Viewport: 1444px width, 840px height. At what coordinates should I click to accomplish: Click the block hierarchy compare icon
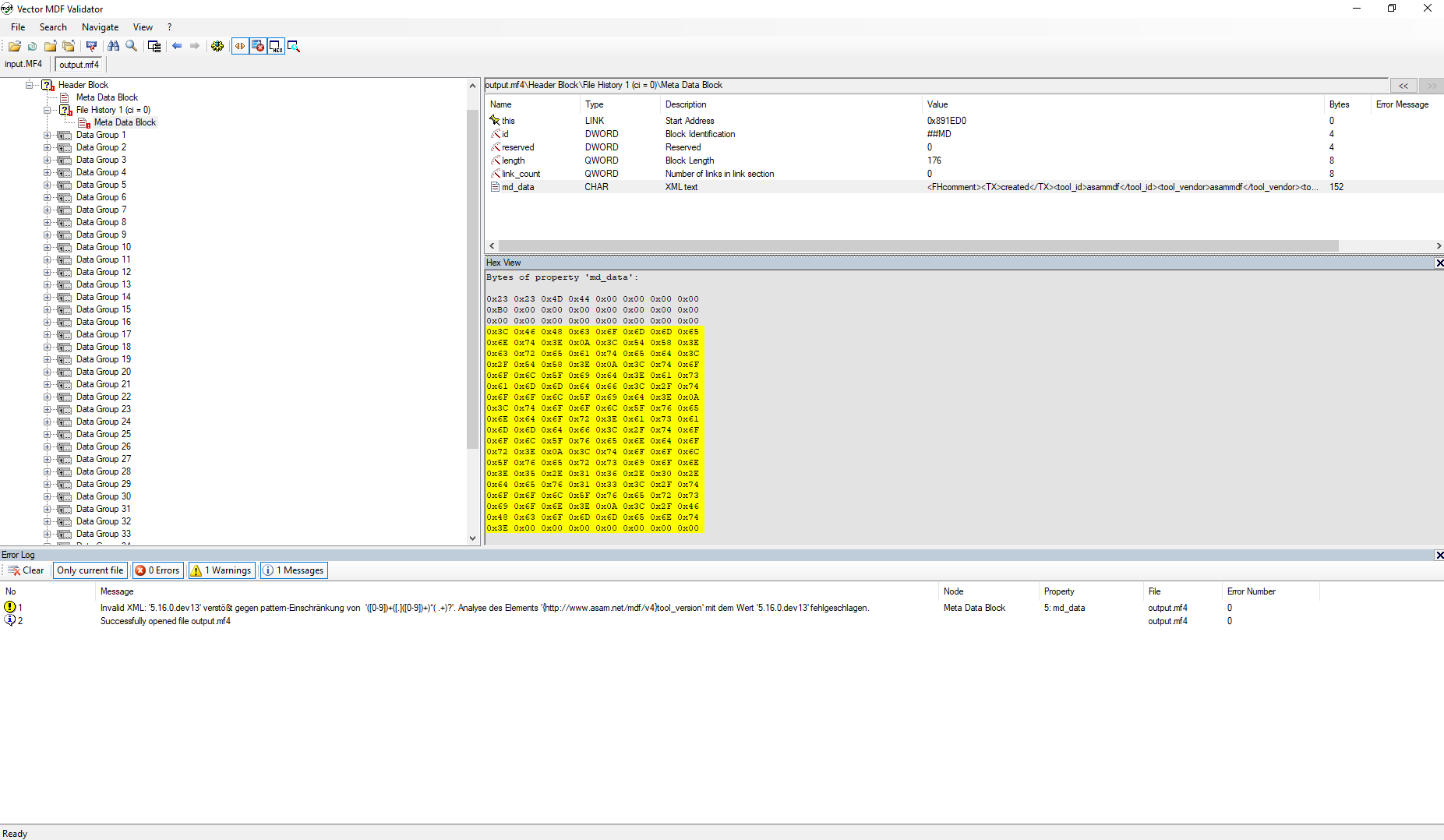(x=154, y=46)
